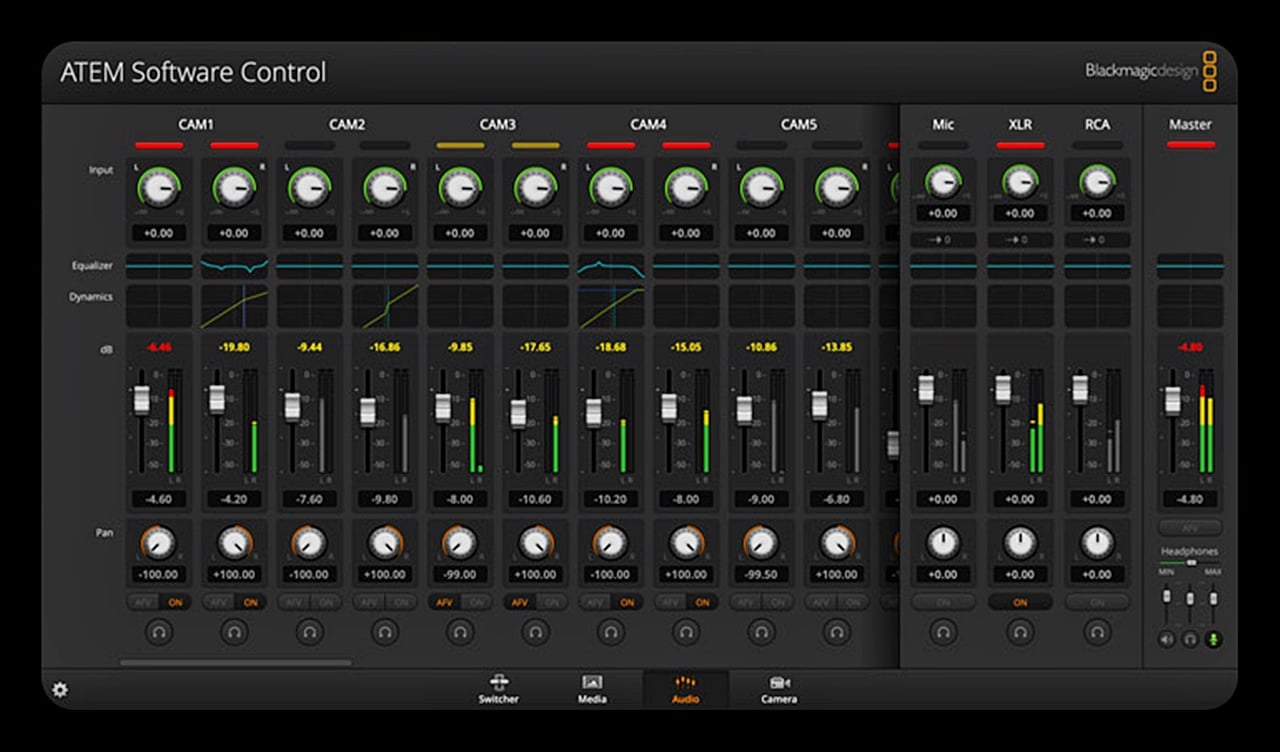Go to the Camera tab

coord(779,689)
